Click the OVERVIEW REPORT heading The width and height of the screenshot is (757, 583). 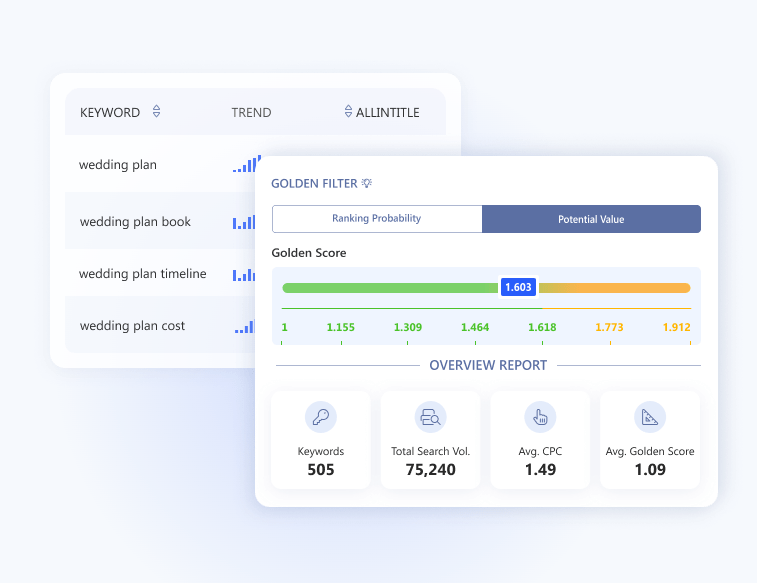488,365
